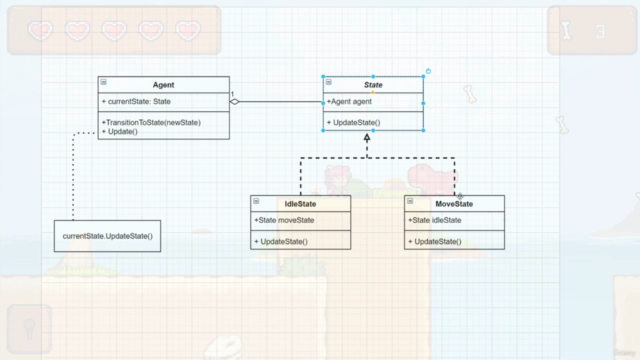640x360 pixels.
Task: Collapse the IdleState class box
Action: [x=256, y=201]
